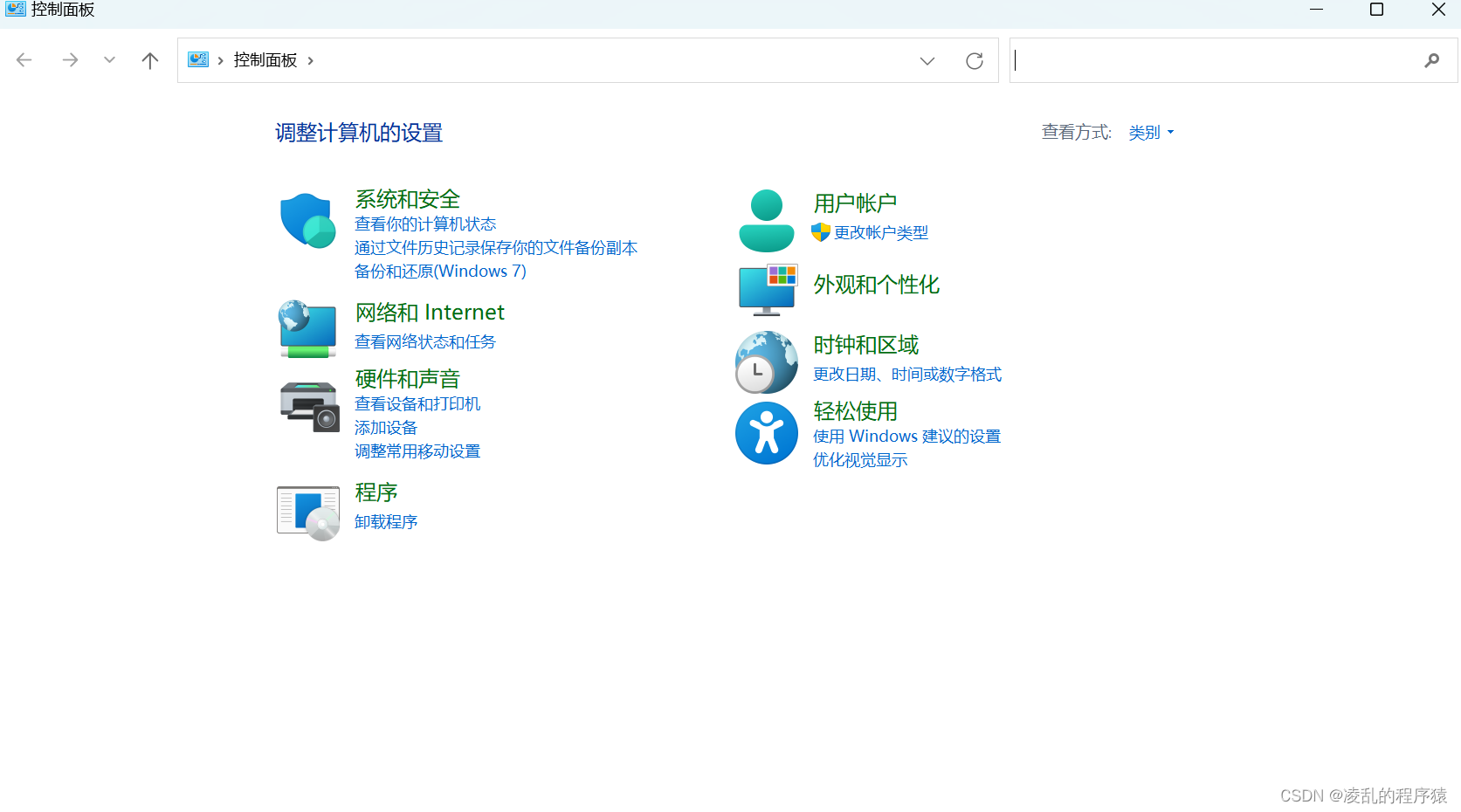This screenshot has width=1461, height=812.
Task: Click the Programs disc icon
Action: (308, 513)
